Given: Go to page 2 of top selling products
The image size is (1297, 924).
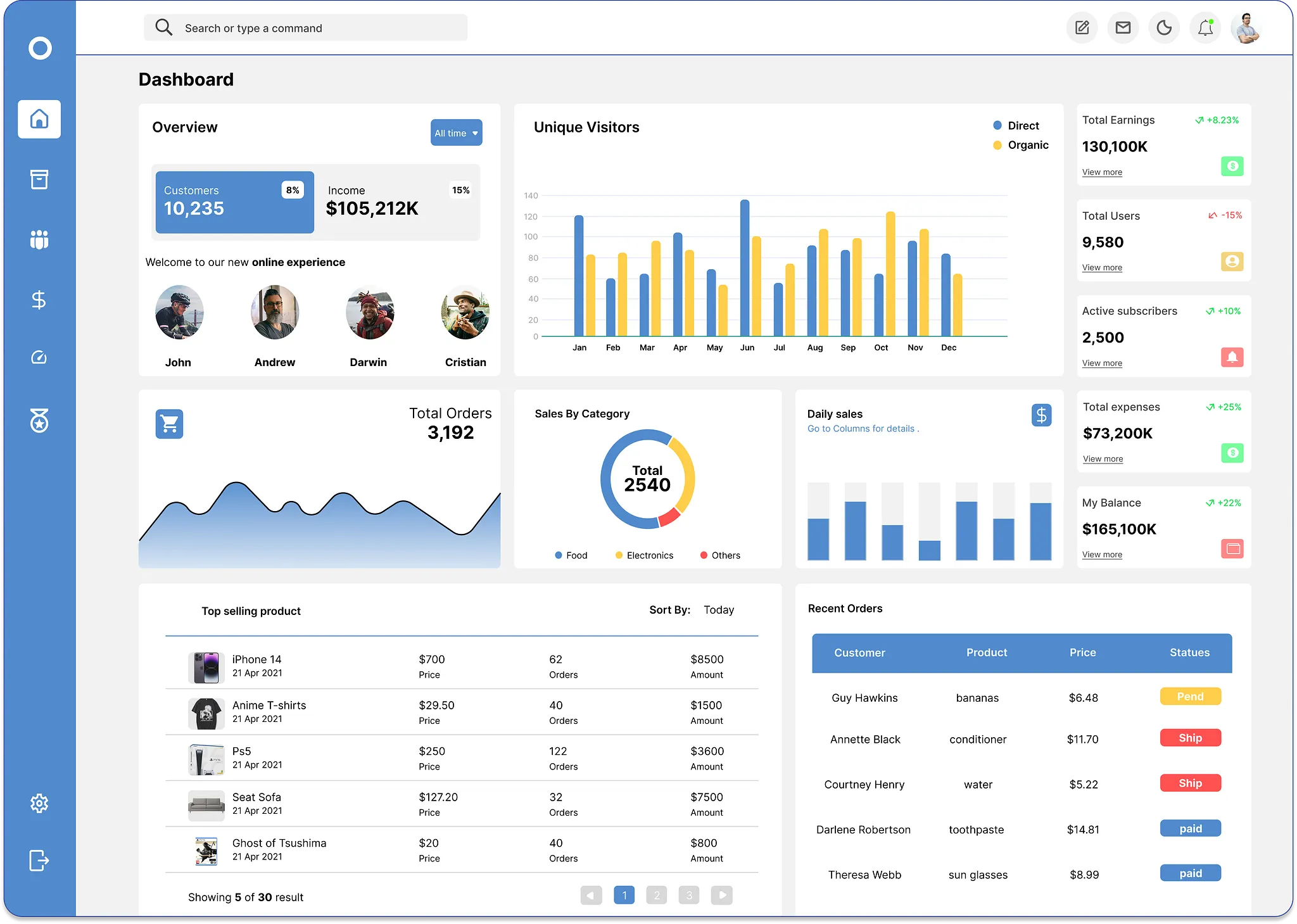Looking at the screenshot, I should 657,895.
